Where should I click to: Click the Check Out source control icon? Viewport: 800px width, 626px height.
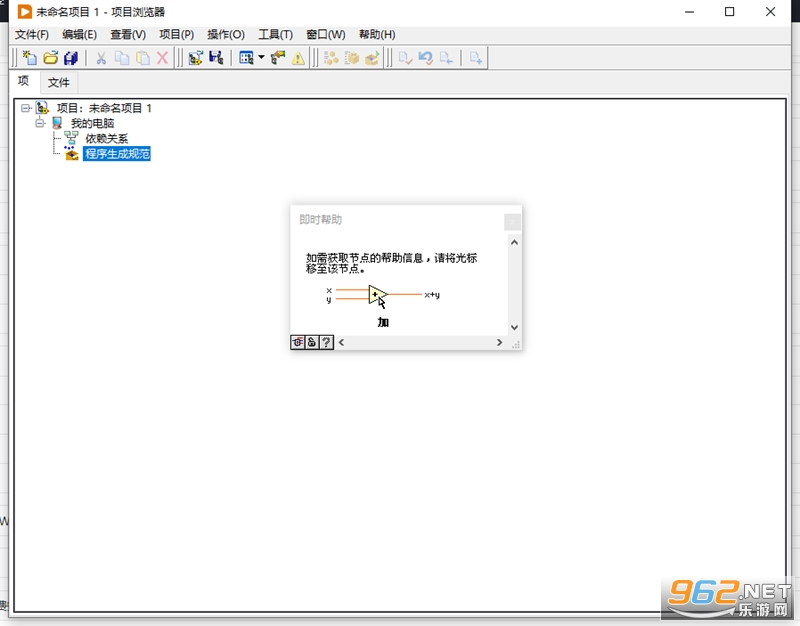(446, 58)
